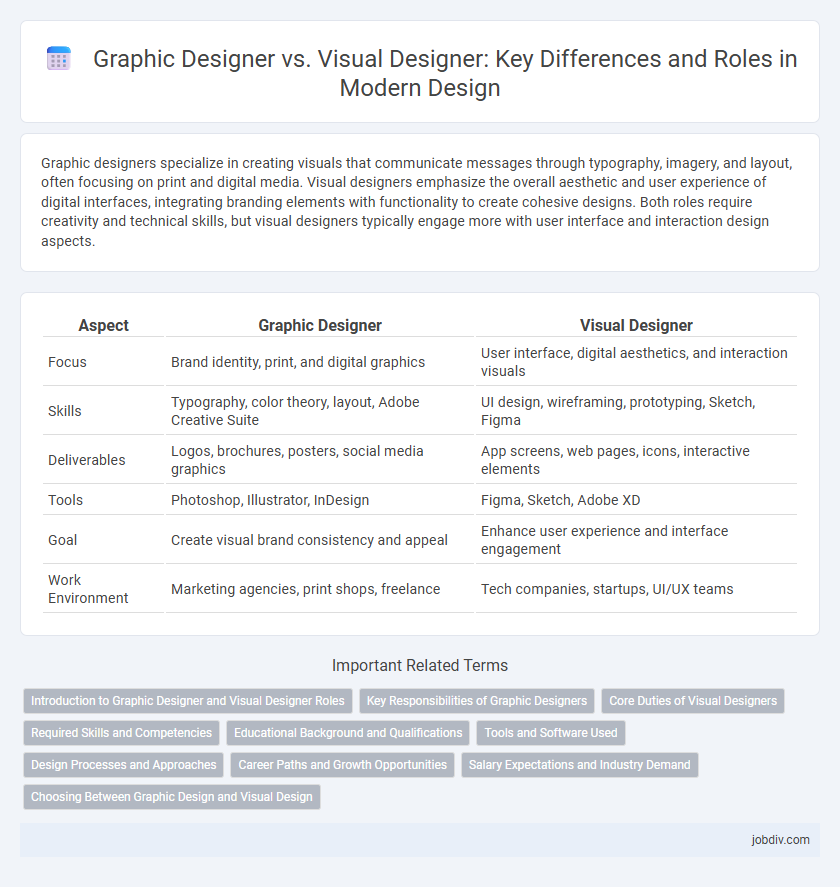Open 'Salary Expectations and Industry Demand' tag
Image resolution: width=840 pixels, height=887 pixels.
pyautogui.click(x=580, y=765)
